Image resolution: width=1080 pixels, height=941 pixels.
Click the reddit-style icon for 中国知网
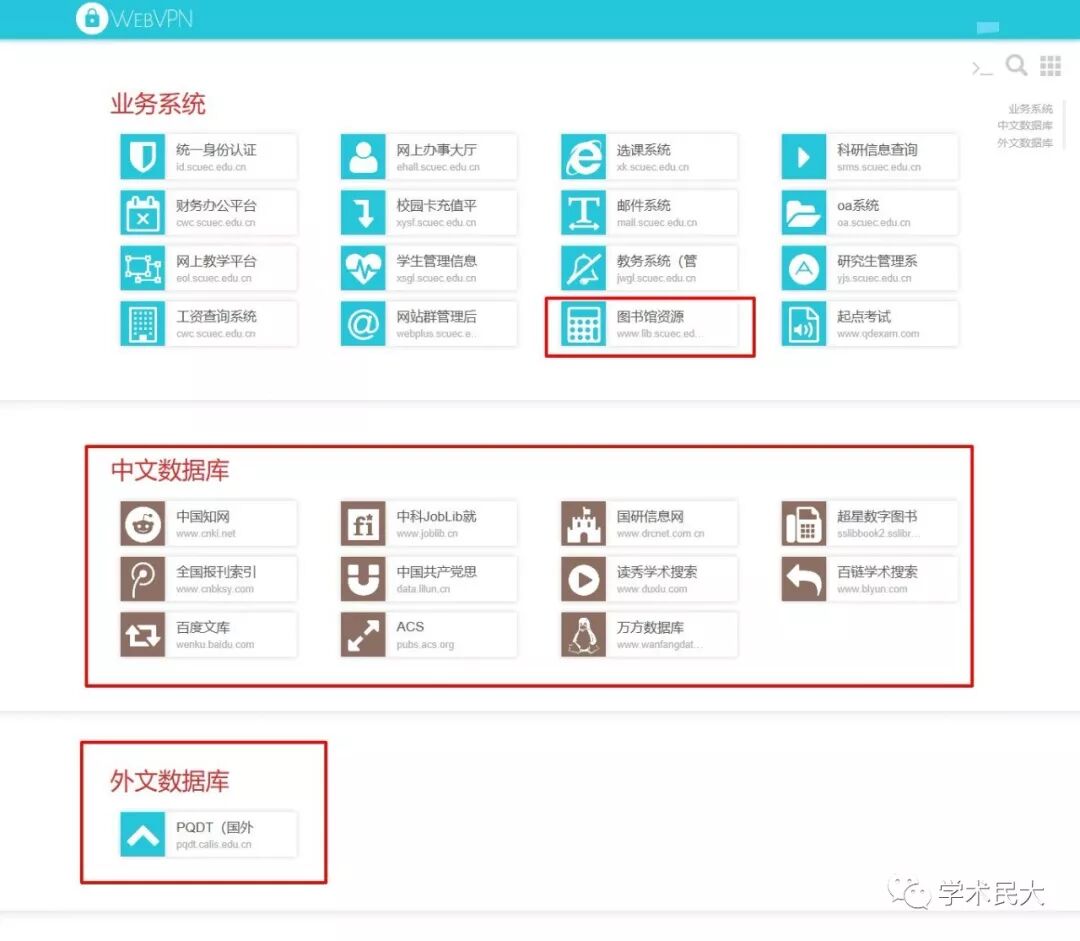(x=143, y=524)
